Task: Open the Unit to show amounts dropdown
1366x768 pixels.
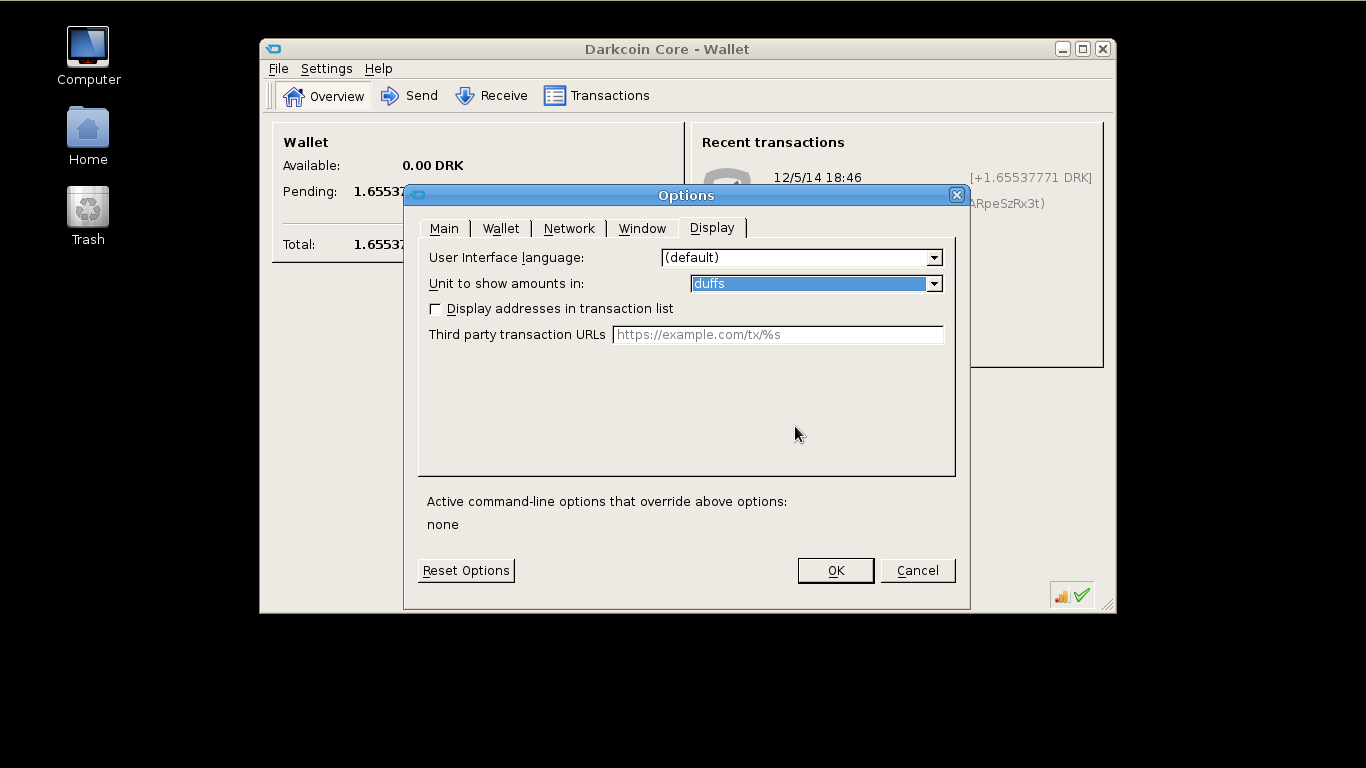Action: [816, 284]
